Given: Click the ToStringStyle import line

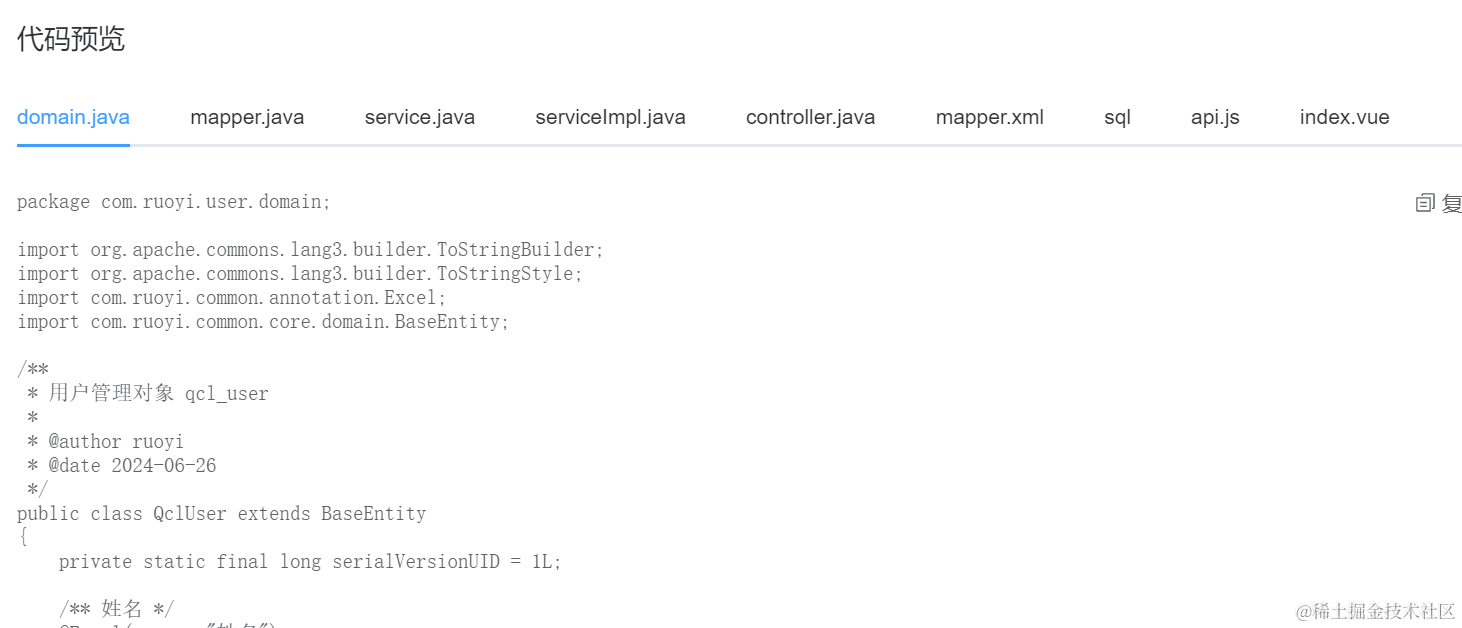Looking at the screenshot, I should 300,274.
